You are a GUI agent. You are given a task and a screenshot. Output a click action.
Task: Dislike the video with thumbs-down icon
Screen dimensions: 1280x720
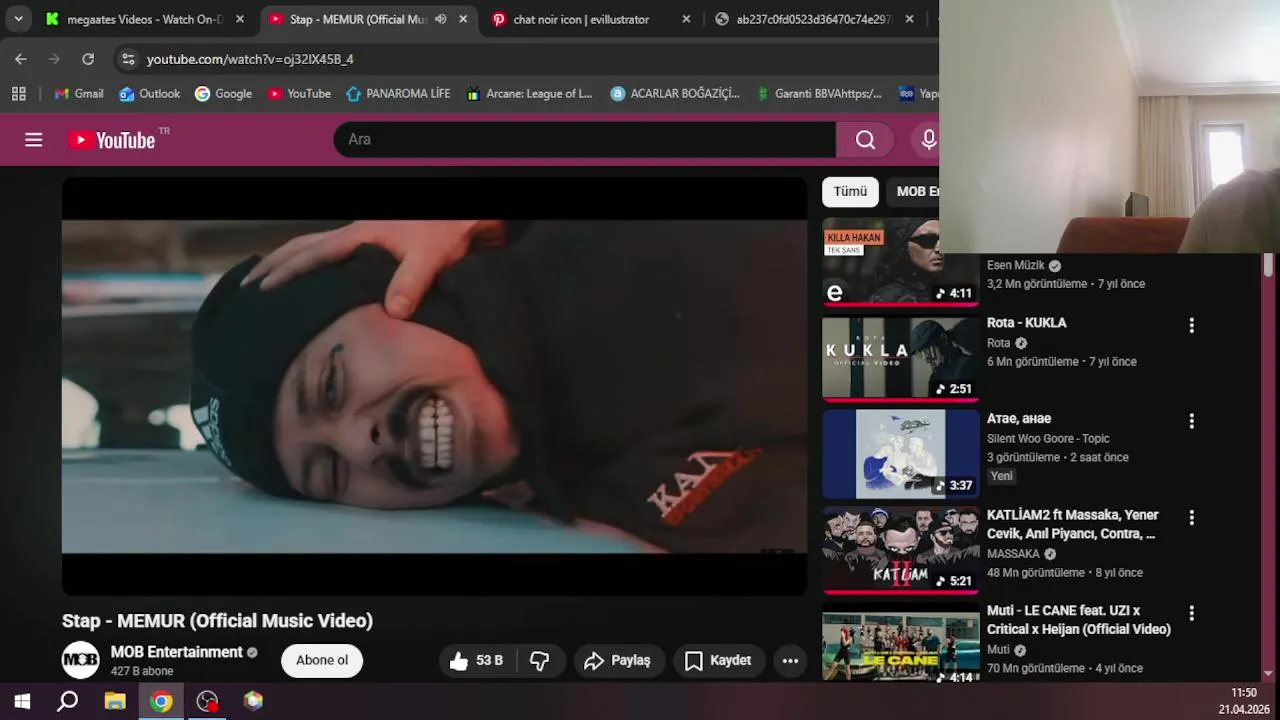tap(540, 660)
